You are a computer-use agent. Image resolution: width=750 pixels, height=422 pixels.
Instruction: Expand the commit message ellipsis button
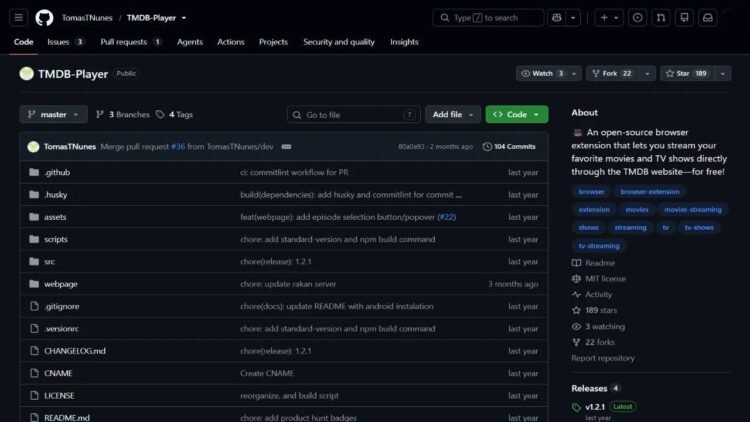point(286,146)
